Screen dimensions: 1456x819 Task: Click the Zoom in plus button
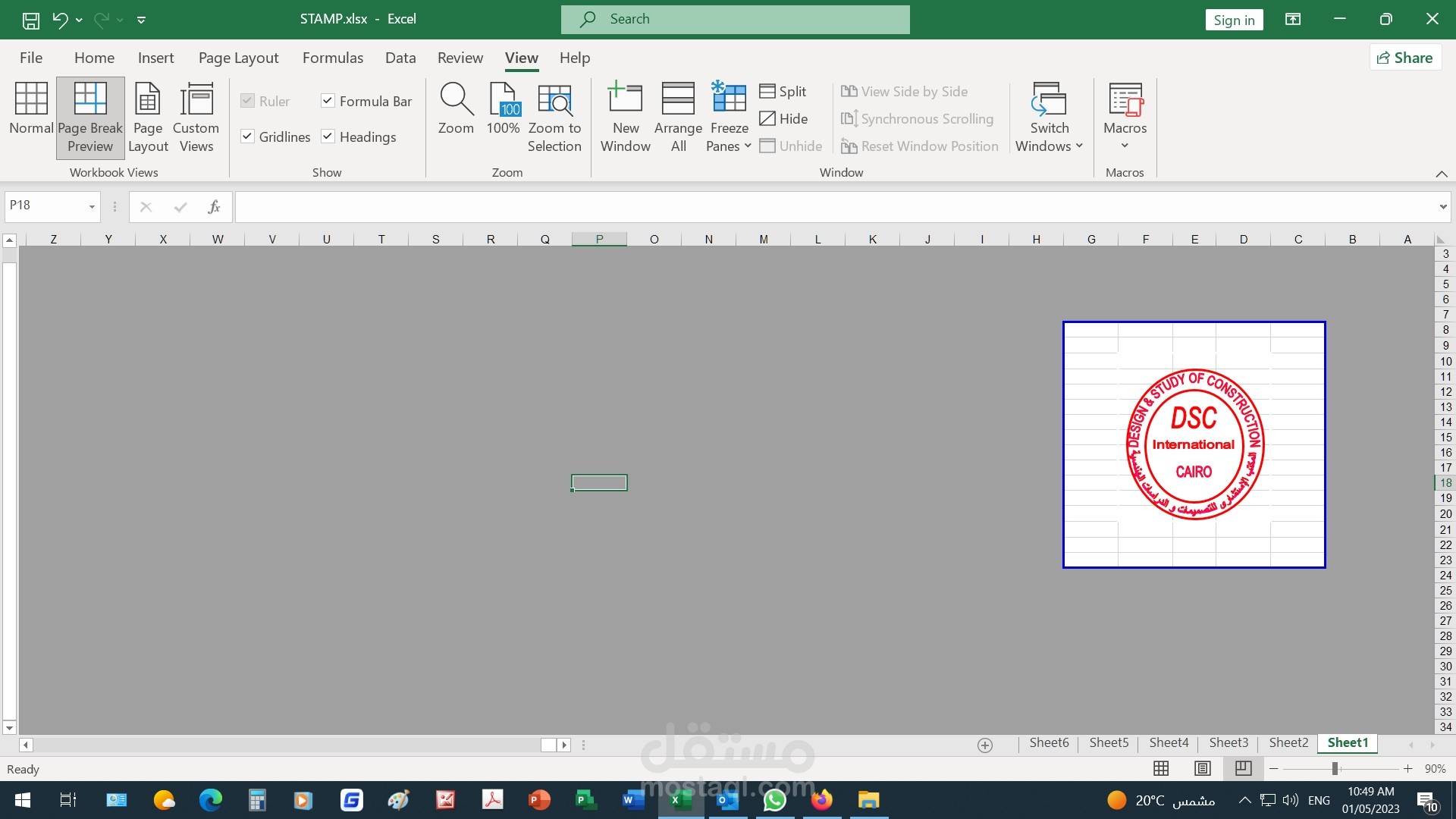point(1407,769)
